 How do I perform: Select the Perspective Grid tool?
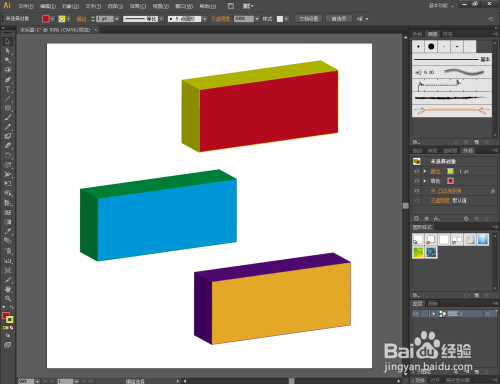8,203
